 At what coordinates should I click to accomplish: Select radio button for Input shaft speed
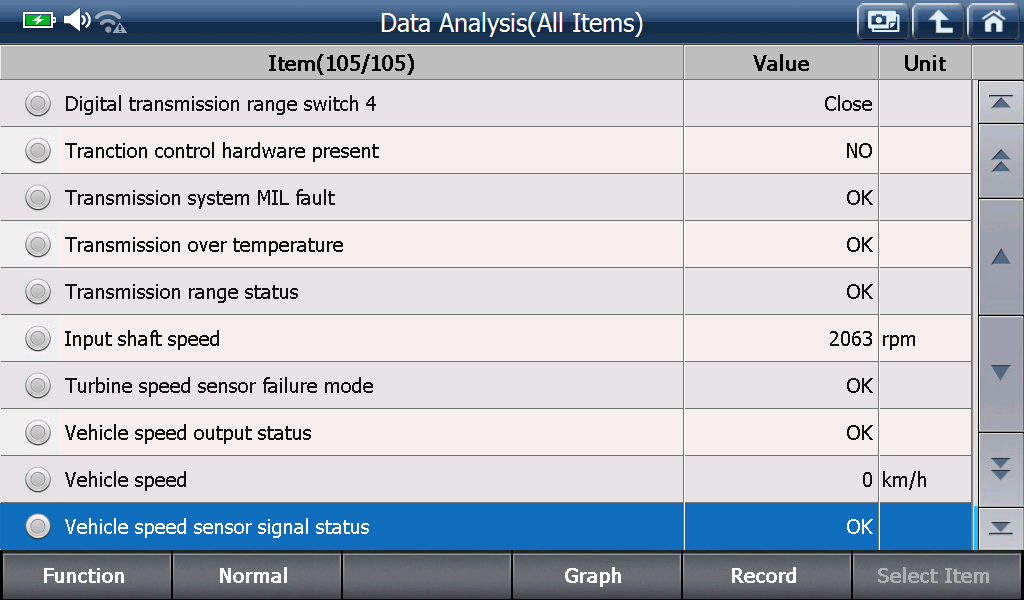tap(38, 339)
